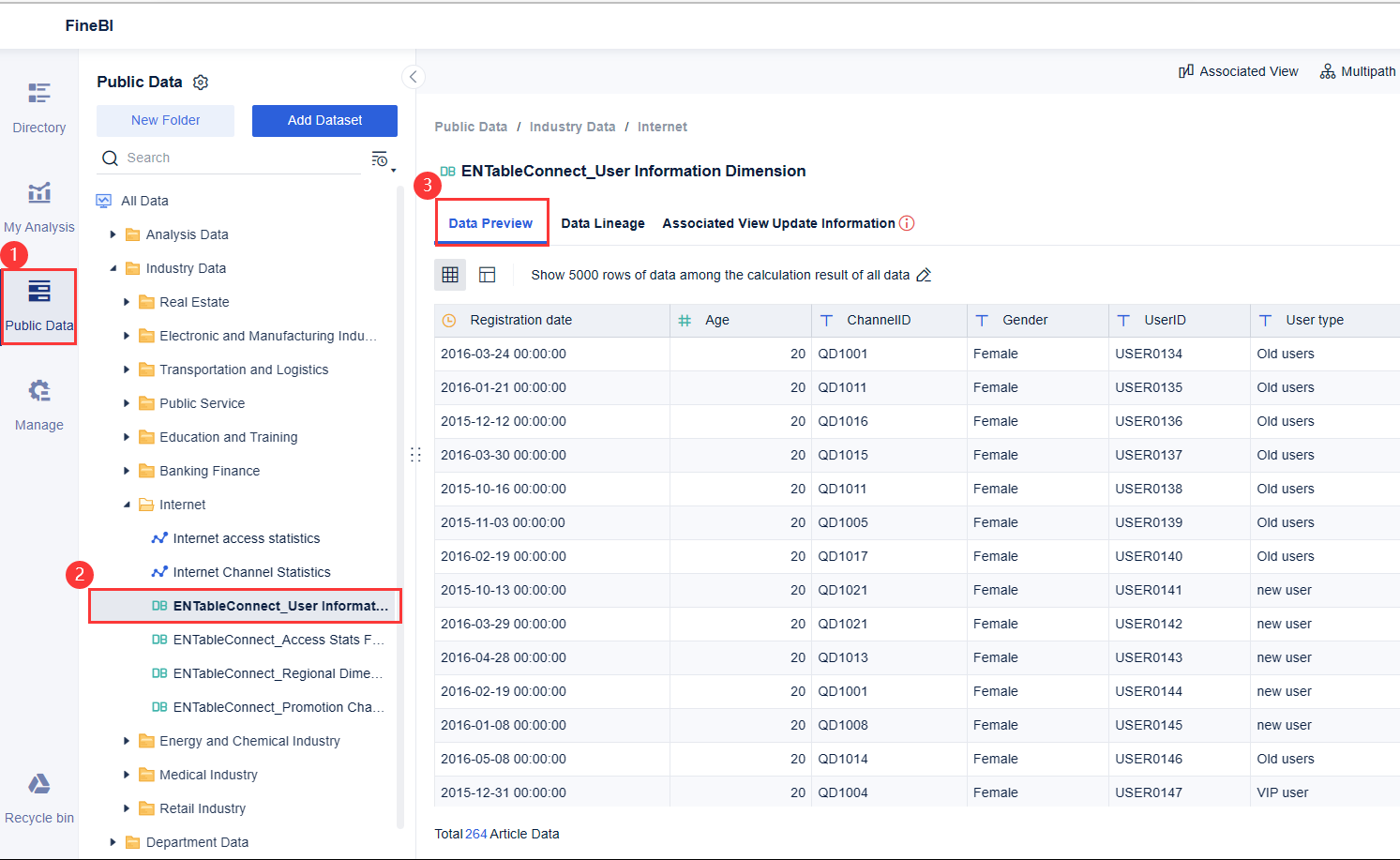Switch to grid table view
1400x860 pixels.
450,275
